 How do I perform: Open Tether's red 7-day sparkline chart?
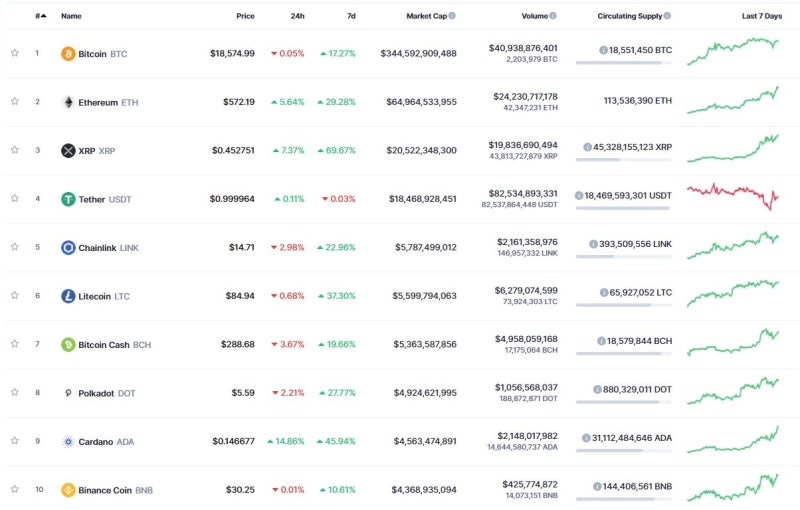[x=733, y=197]
